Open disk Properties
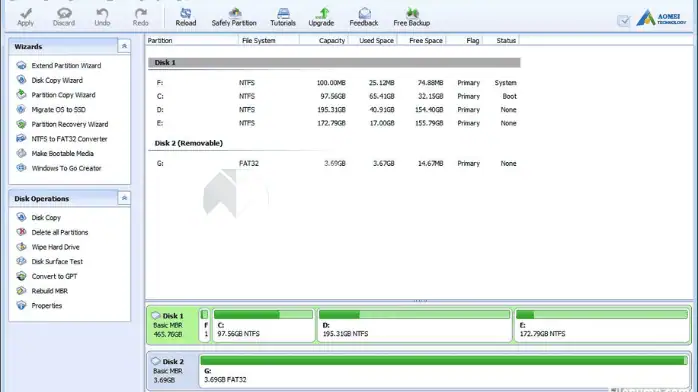The image size is (698, 392). coord(46,306)
